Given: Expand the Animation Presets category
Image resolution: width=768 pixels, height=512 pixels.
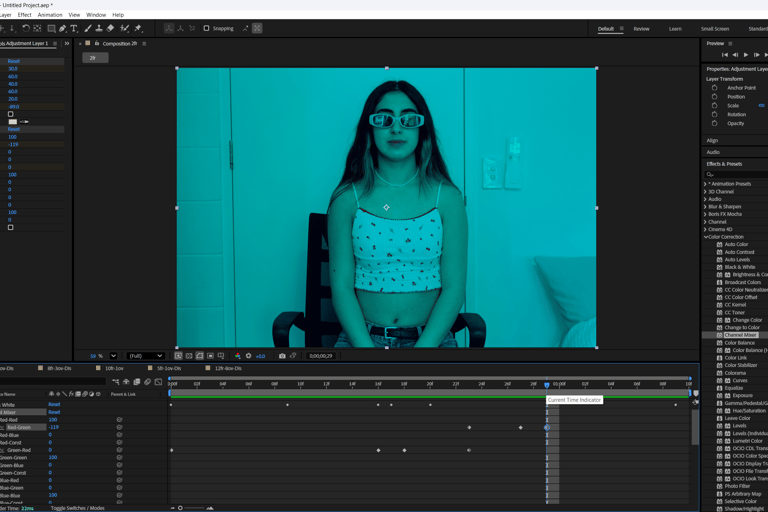Looking at the screenshot, I should click(x=705, y=184).
